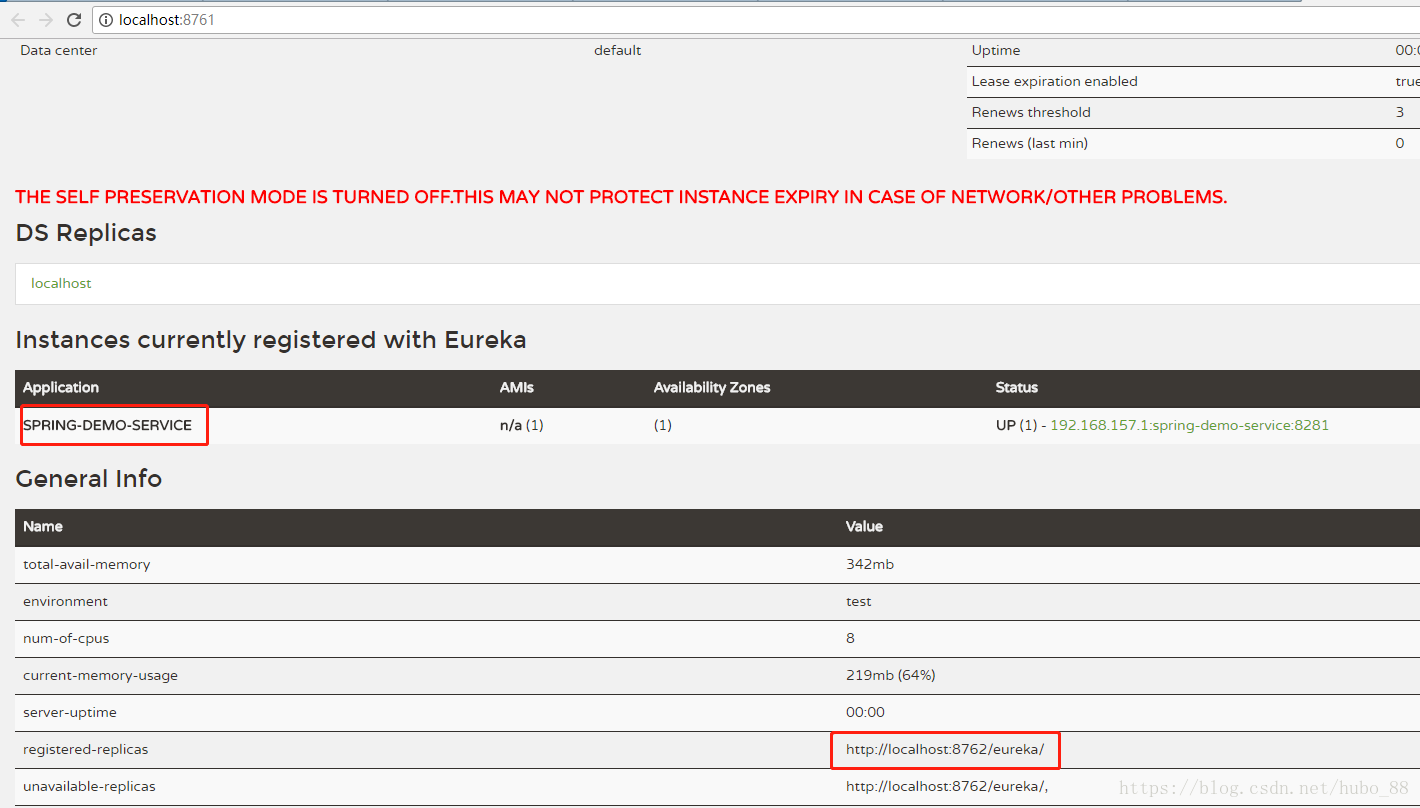Click the AMIs column header

point(515,388)
